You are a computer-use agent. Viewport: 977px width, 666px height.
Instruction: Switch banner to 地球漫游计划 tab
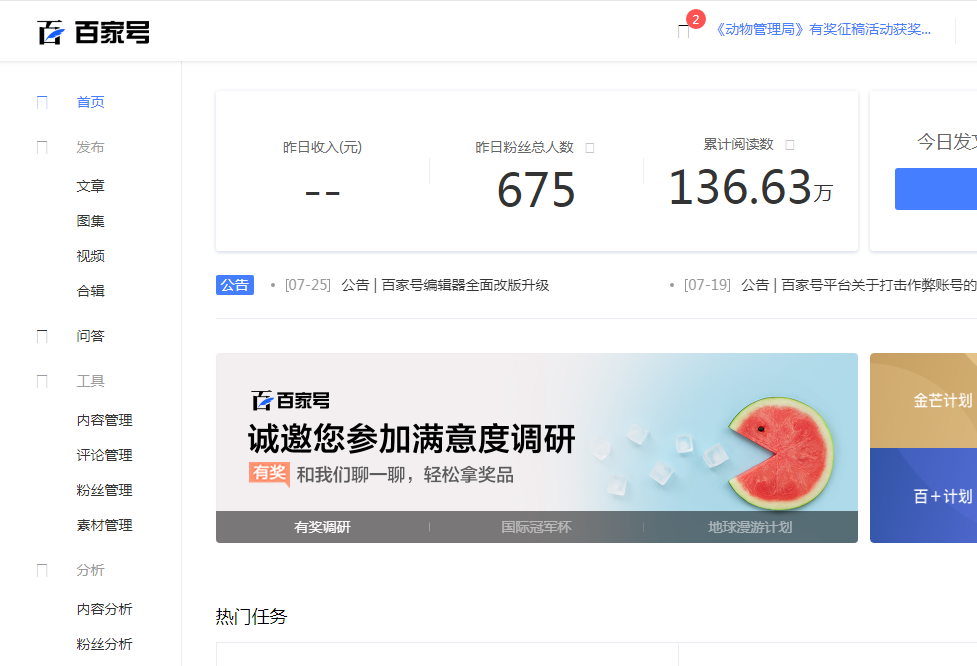point(750,527)
